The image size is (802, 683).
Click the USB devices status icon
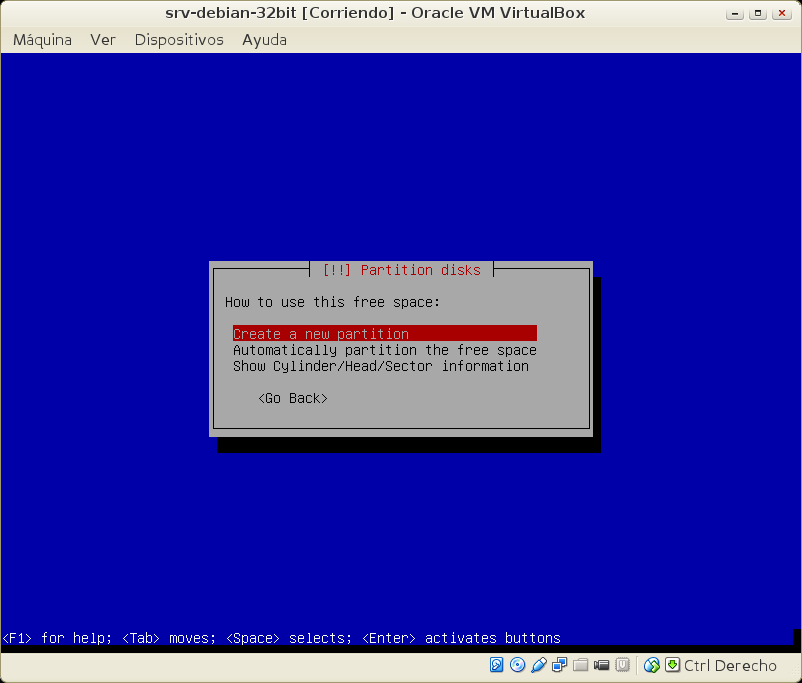pos(539,665)
